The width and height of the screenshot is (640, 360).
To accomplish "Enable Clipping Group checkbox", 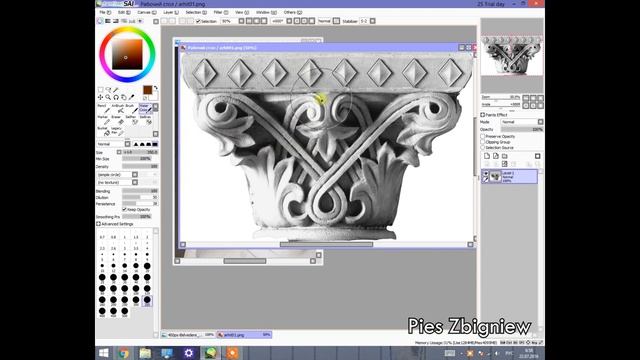I will click(482, 142).
